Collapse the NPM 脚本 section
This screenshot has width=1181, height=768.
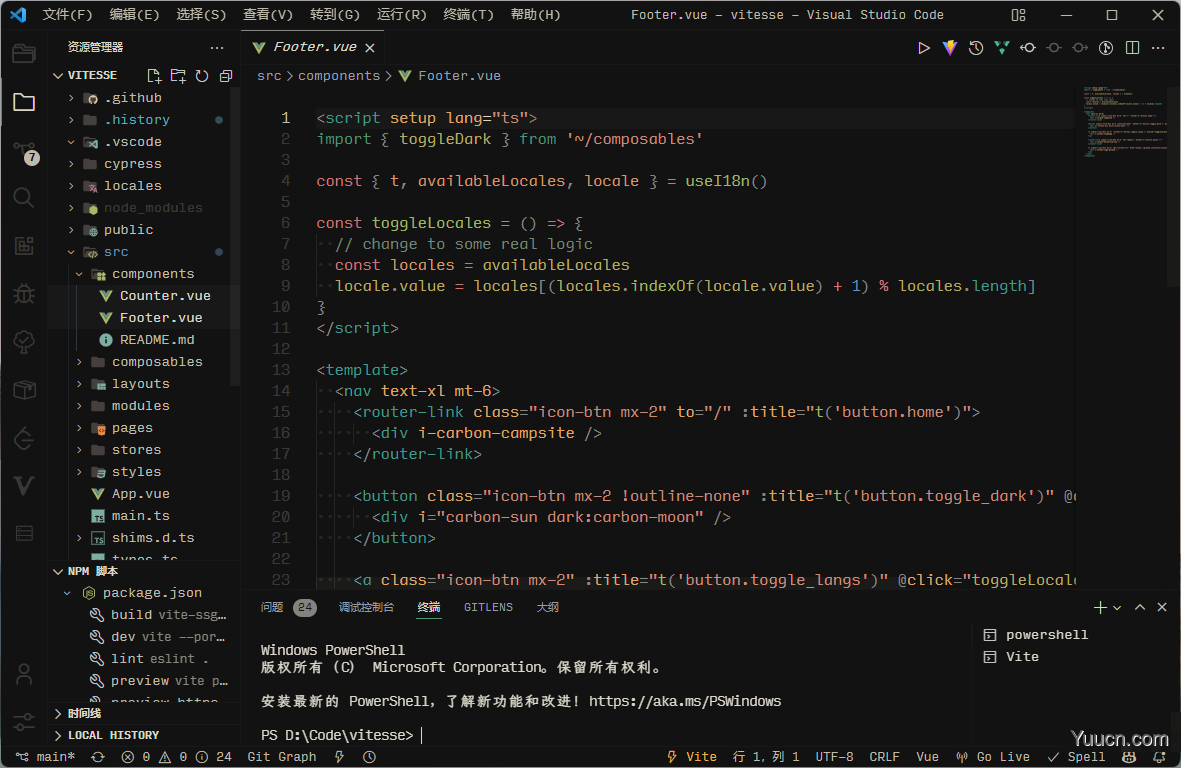click(x=58, y=571)
